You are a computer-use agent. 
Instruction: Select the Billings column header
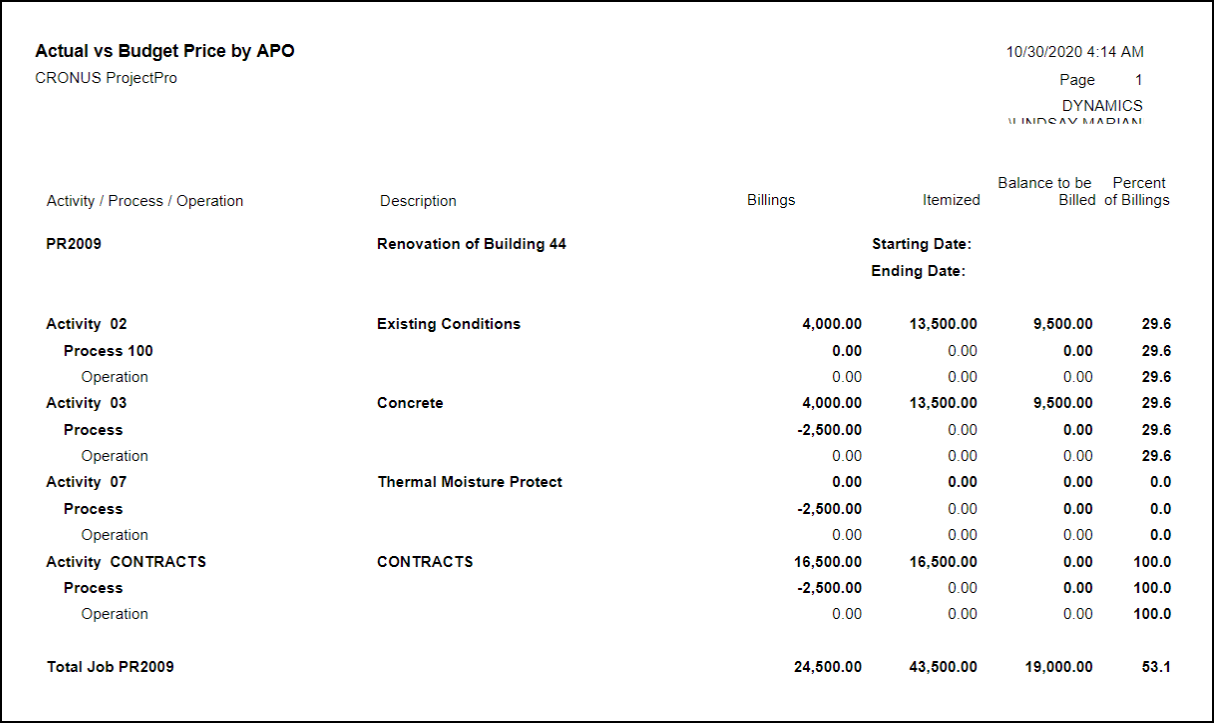(x=771, y=200)
